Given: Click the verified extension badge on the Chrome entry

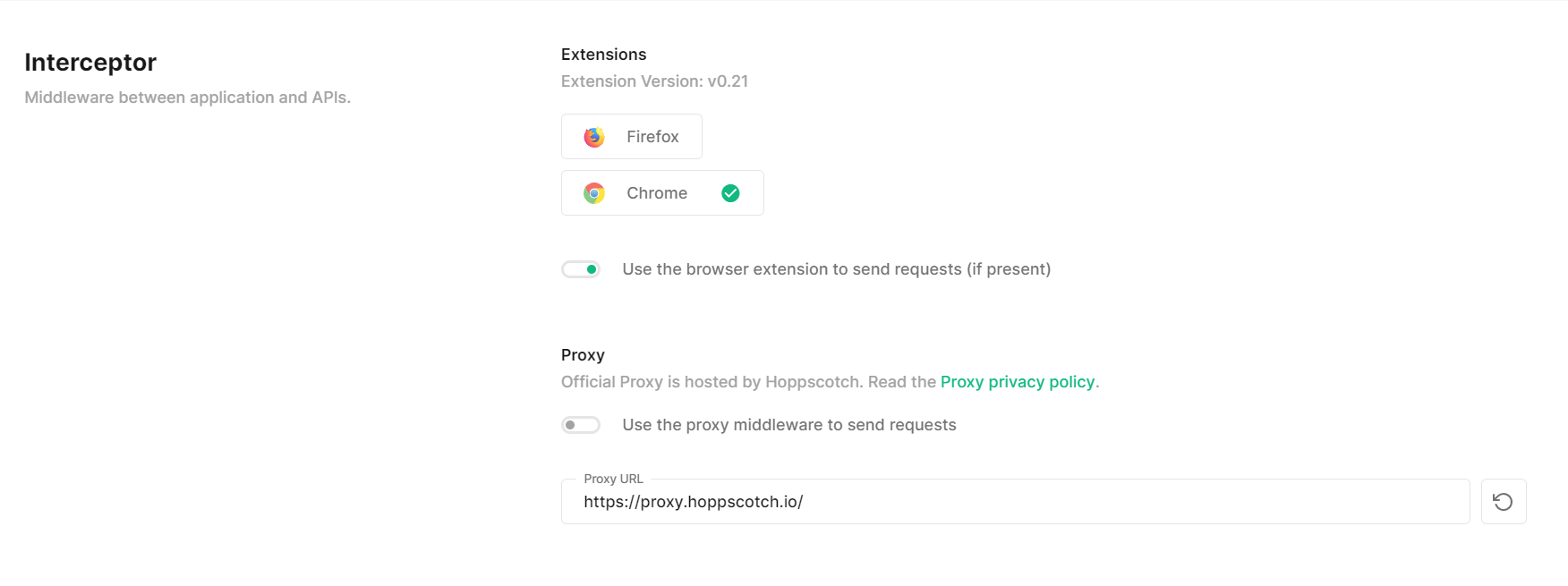Looking at the screenshot, I should point(729,192).
